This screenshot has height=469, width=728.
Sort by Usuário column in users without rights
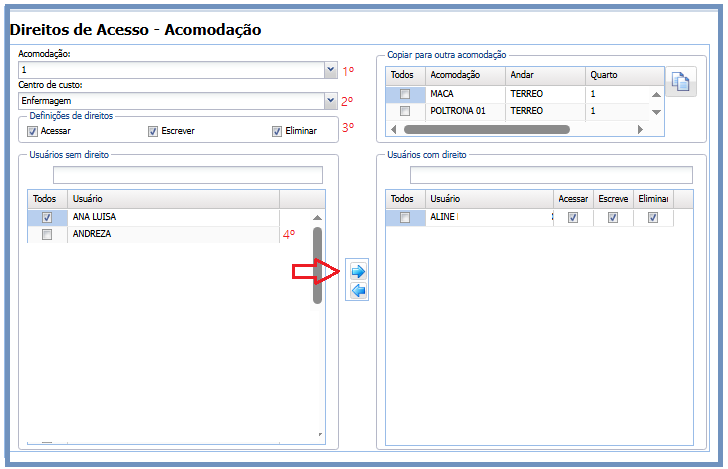click(x=172, y=199)
